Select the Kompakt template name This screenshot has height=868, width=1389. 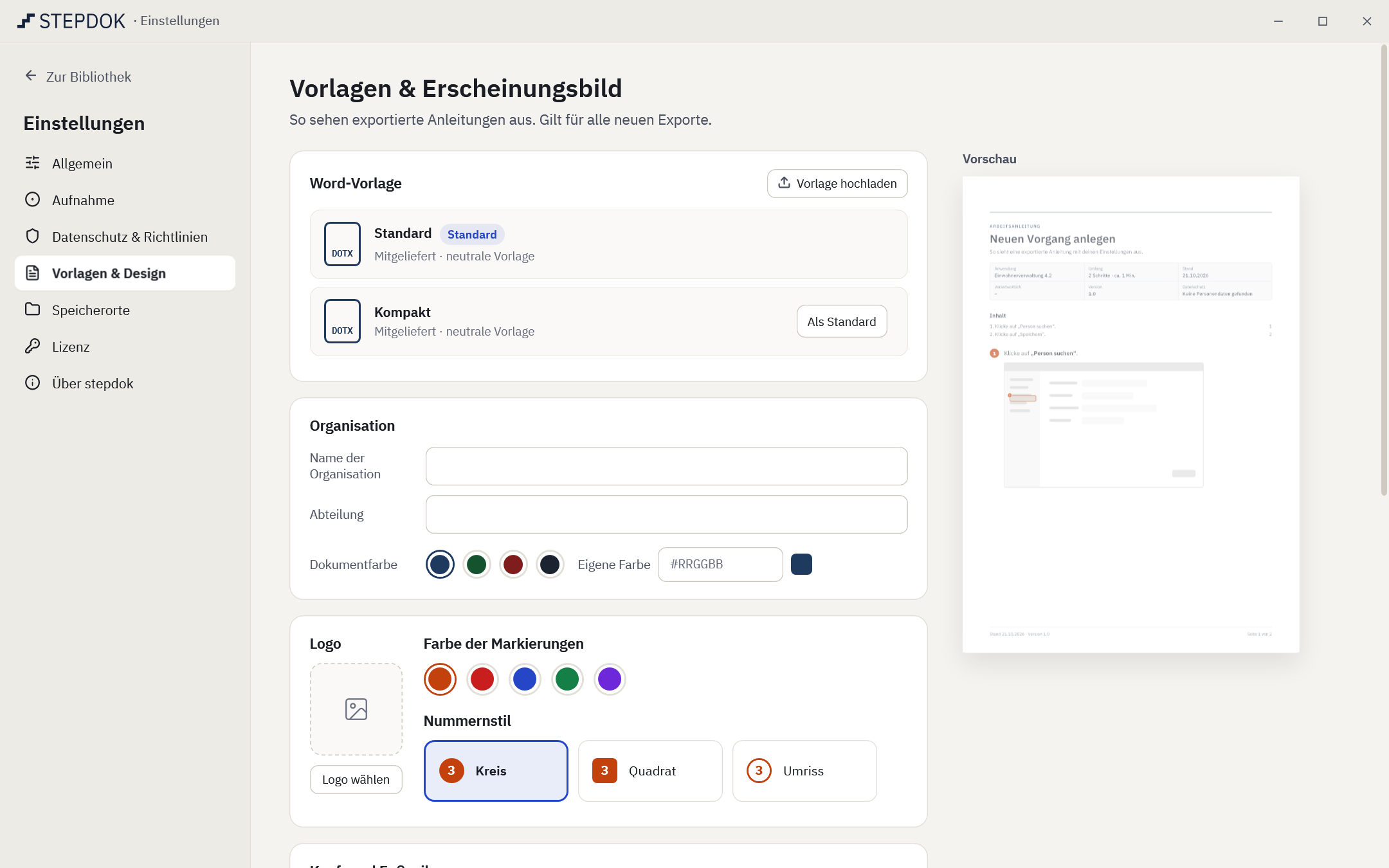point(403,312)
